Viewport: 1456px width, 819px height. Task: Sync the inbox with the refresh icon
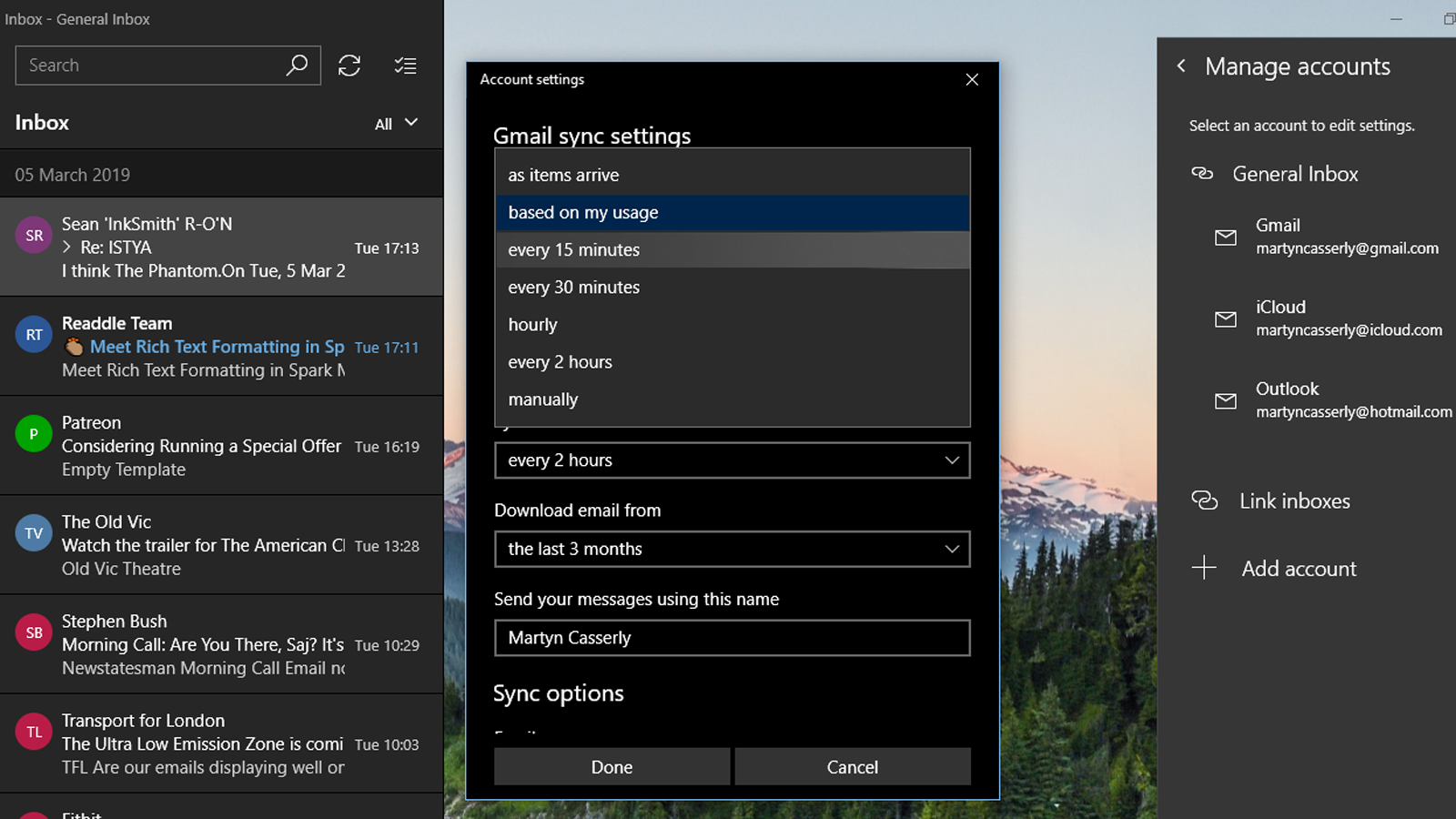click(349, 66)
